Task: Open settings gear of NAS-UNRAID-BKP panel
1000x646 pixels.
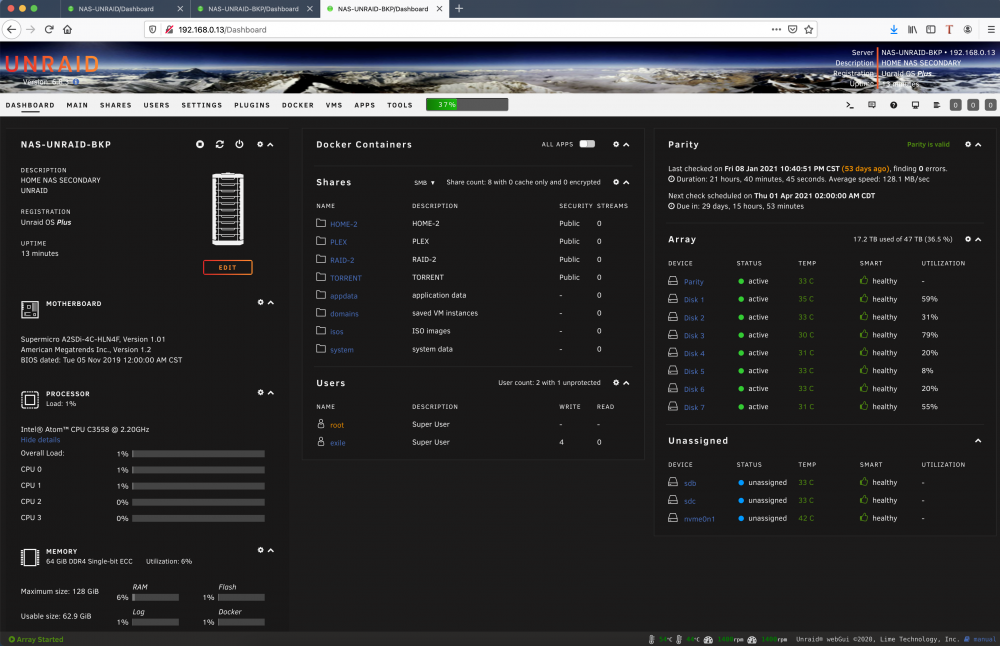Action: point(260,145)
